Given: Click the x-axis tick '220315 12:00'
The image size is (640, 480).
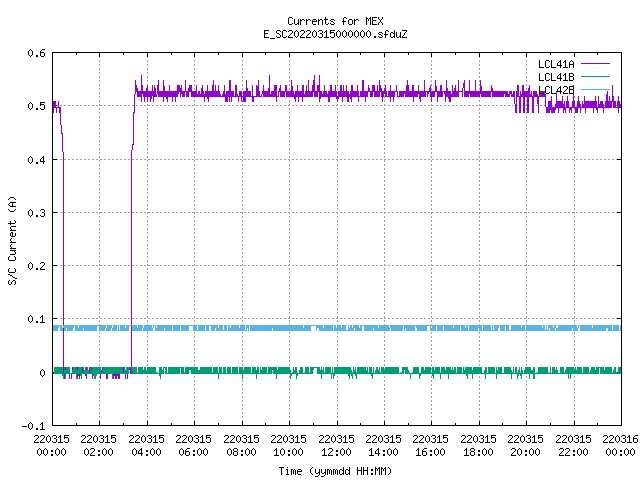Looking at the screenshot, I should tap(336, 445).
